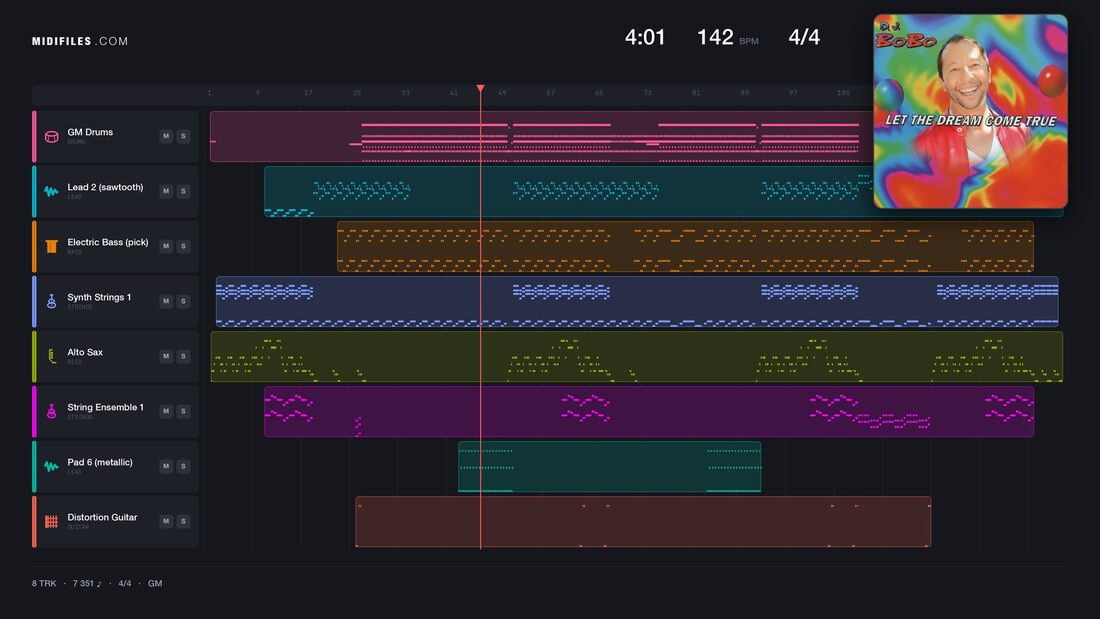This screenshot has height=619, width=1100.
Task: Click bar 9 on the timeline ruler
Action: [x=257, y=93]
